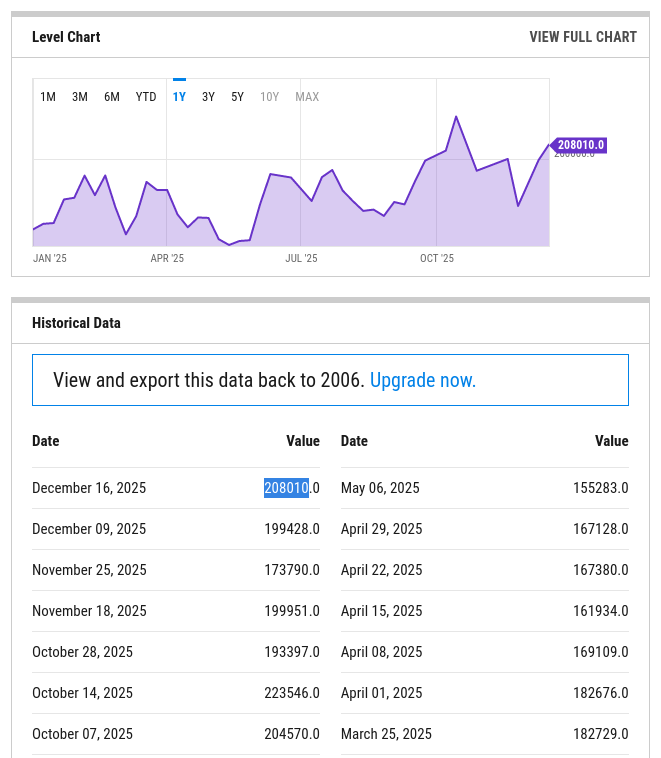Select the 5Y chart range

click(x=237, y=97)
